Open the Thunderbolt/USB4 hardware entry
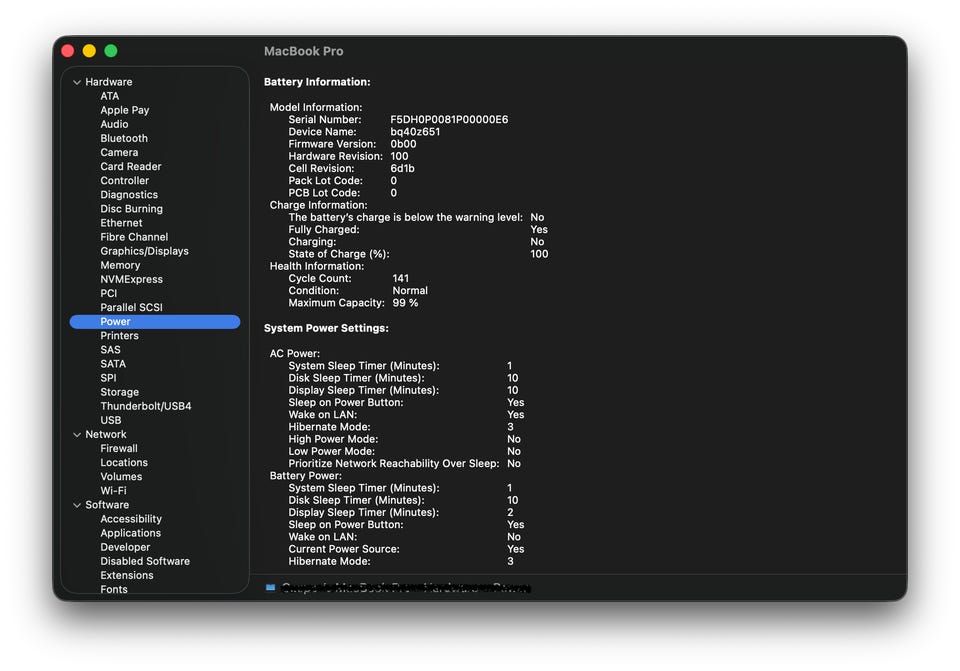This screenshot has height=671, width=960. click(145, 407)
